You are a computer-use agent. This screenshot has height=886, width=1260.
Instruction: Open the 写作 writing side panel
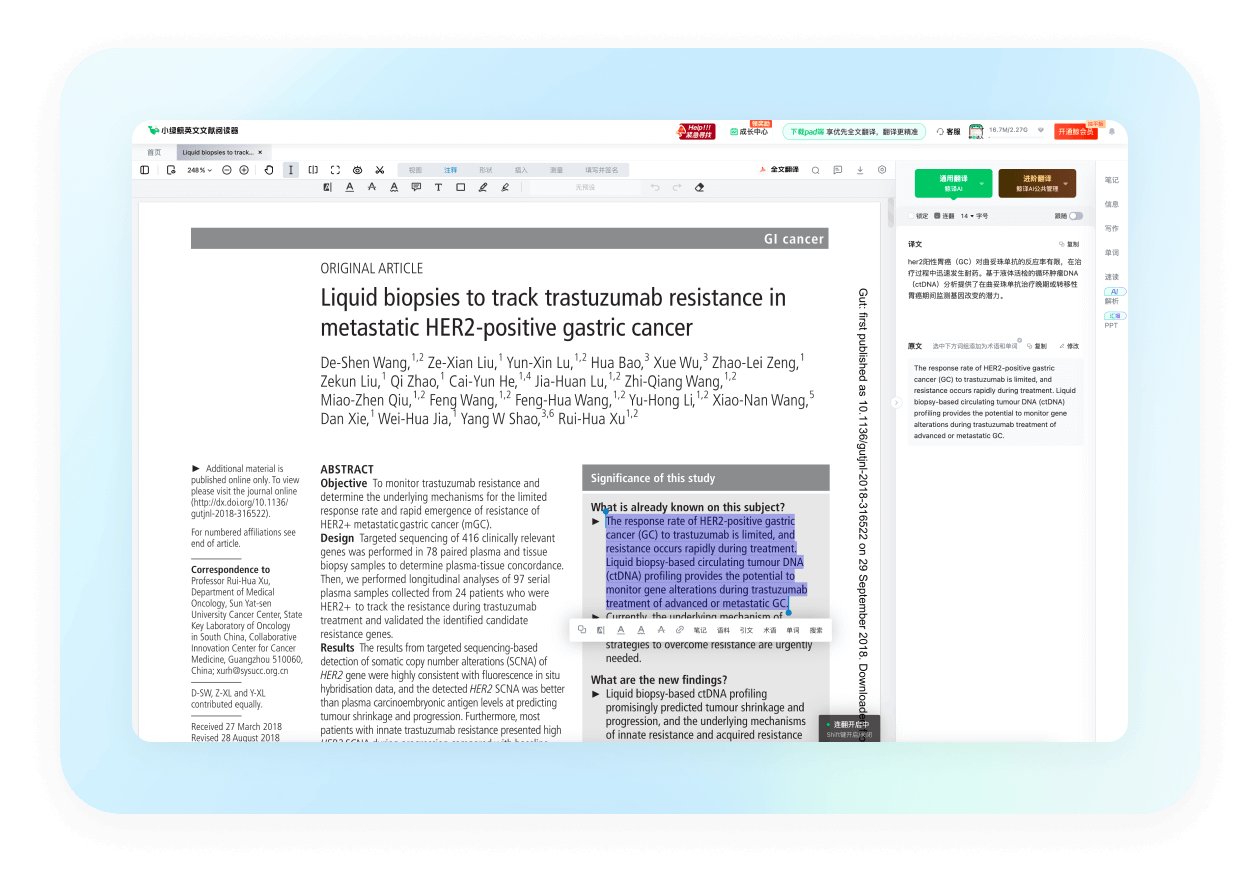[x=1112, y=228]
